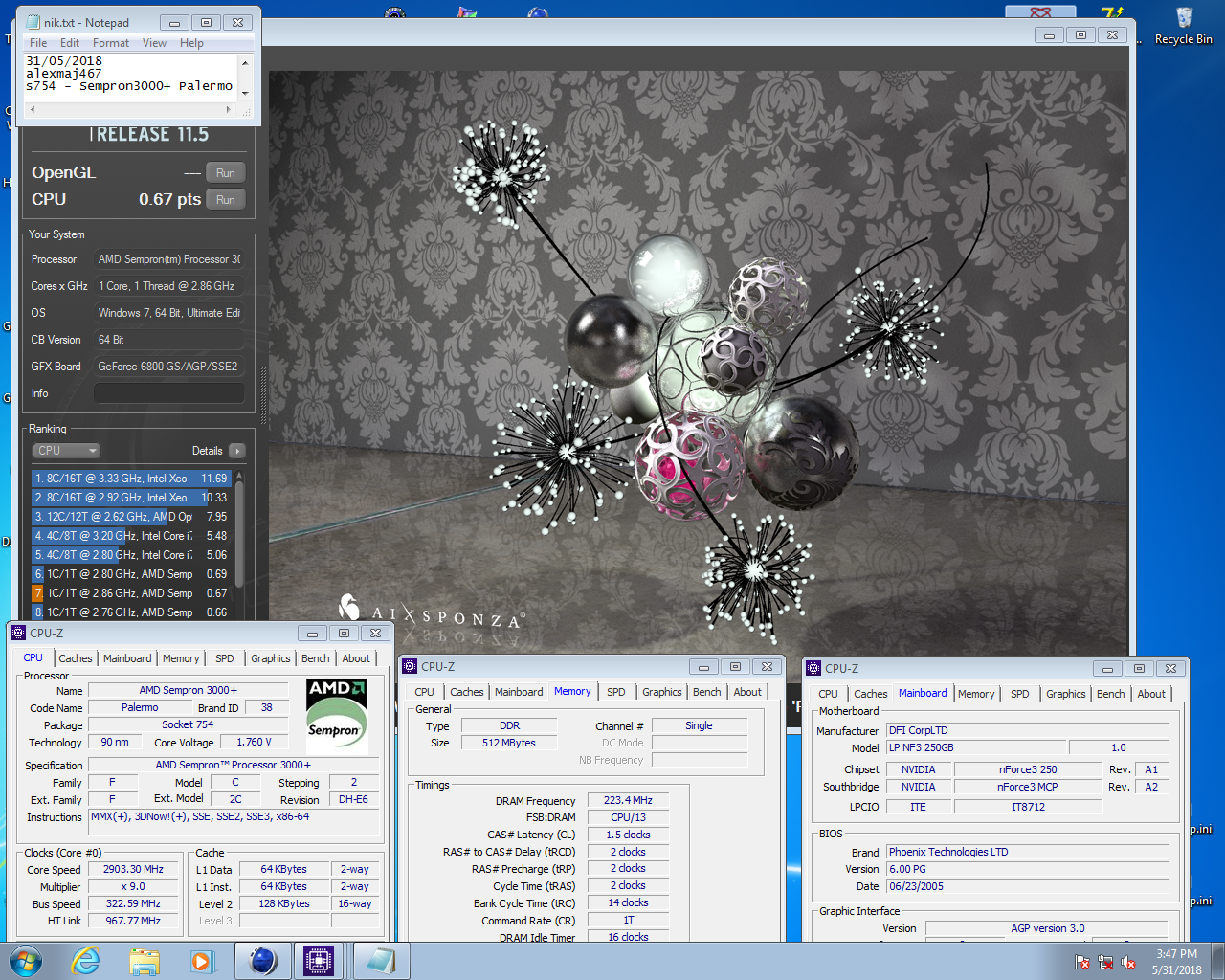Click the 'Windows 7, 64 Bit' OS field

click(168, 313)
